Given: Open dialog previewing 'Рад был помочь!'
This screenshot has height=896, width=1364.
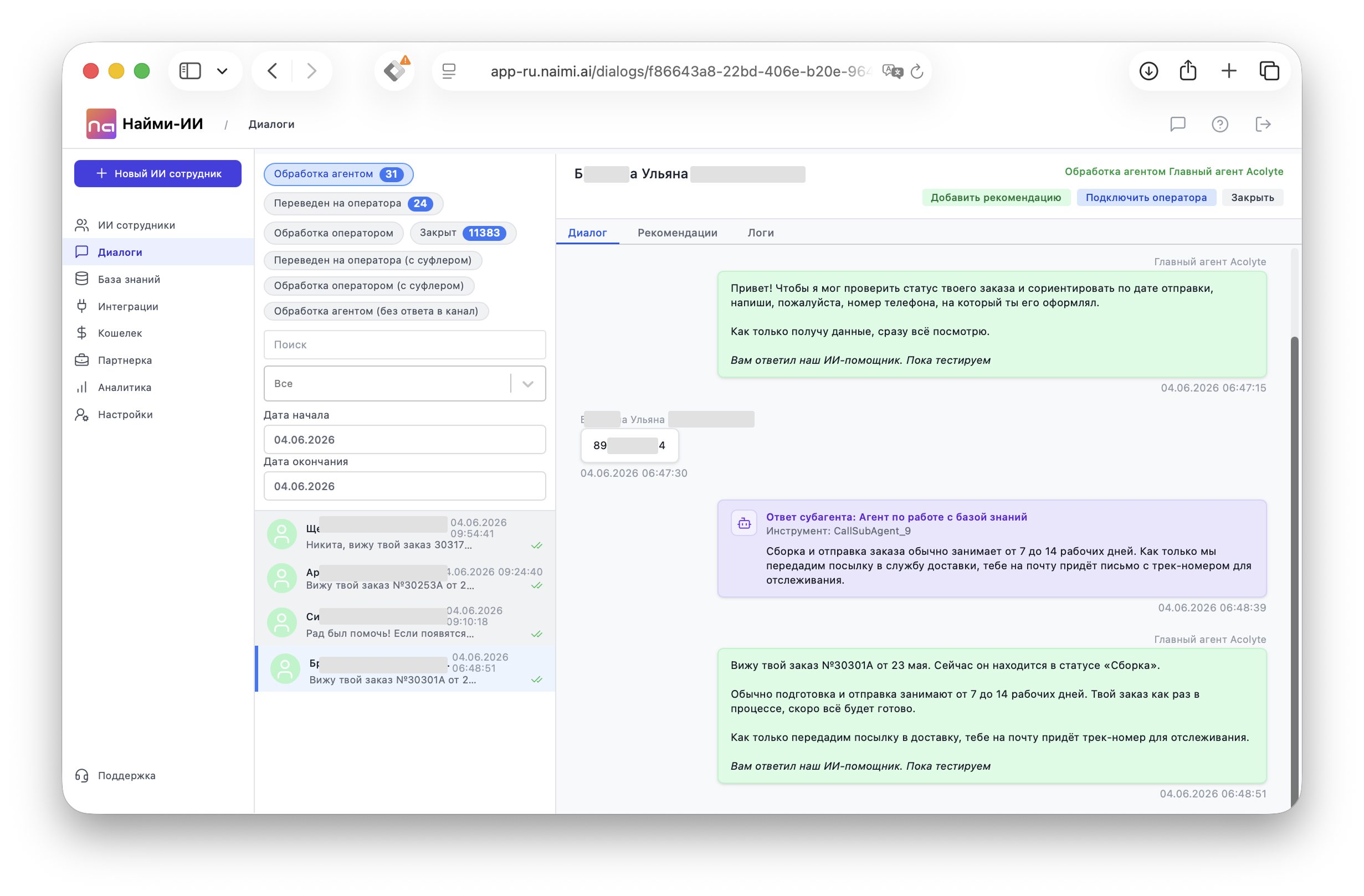Looking at the screenshot, I should coord(404,624).
